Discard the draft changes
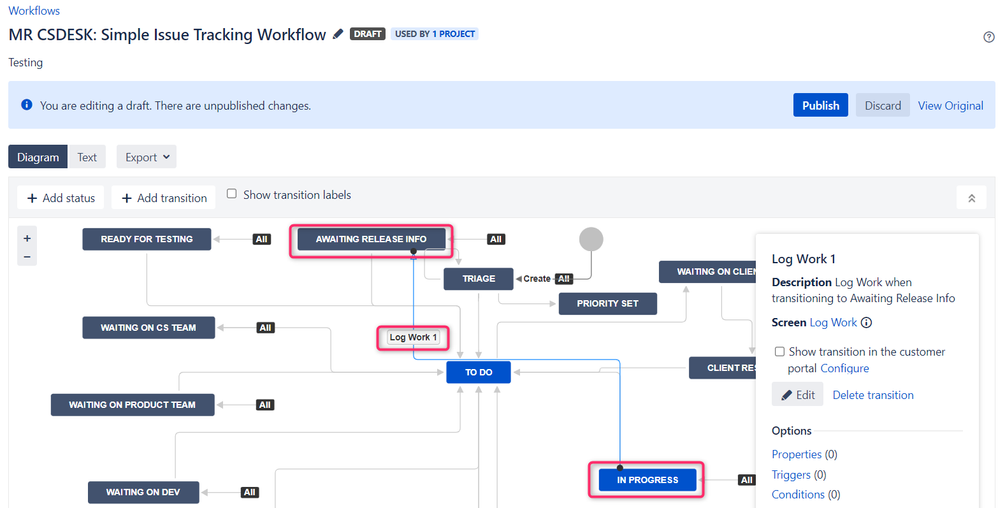Viewport: 998px width, 508px height. pos(883,105)
